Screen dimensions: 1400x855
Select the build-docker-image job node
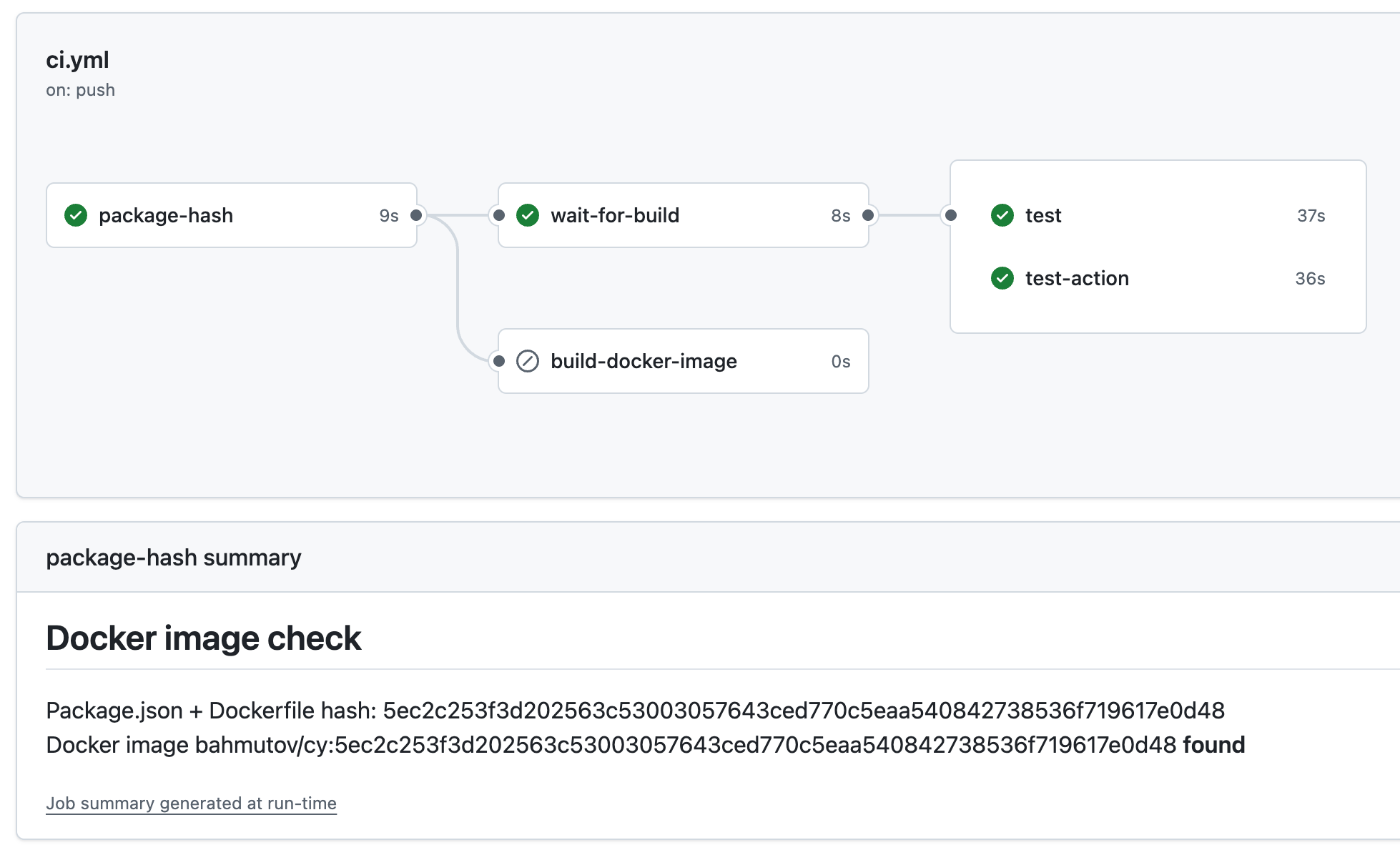click(x=643, y=362)
